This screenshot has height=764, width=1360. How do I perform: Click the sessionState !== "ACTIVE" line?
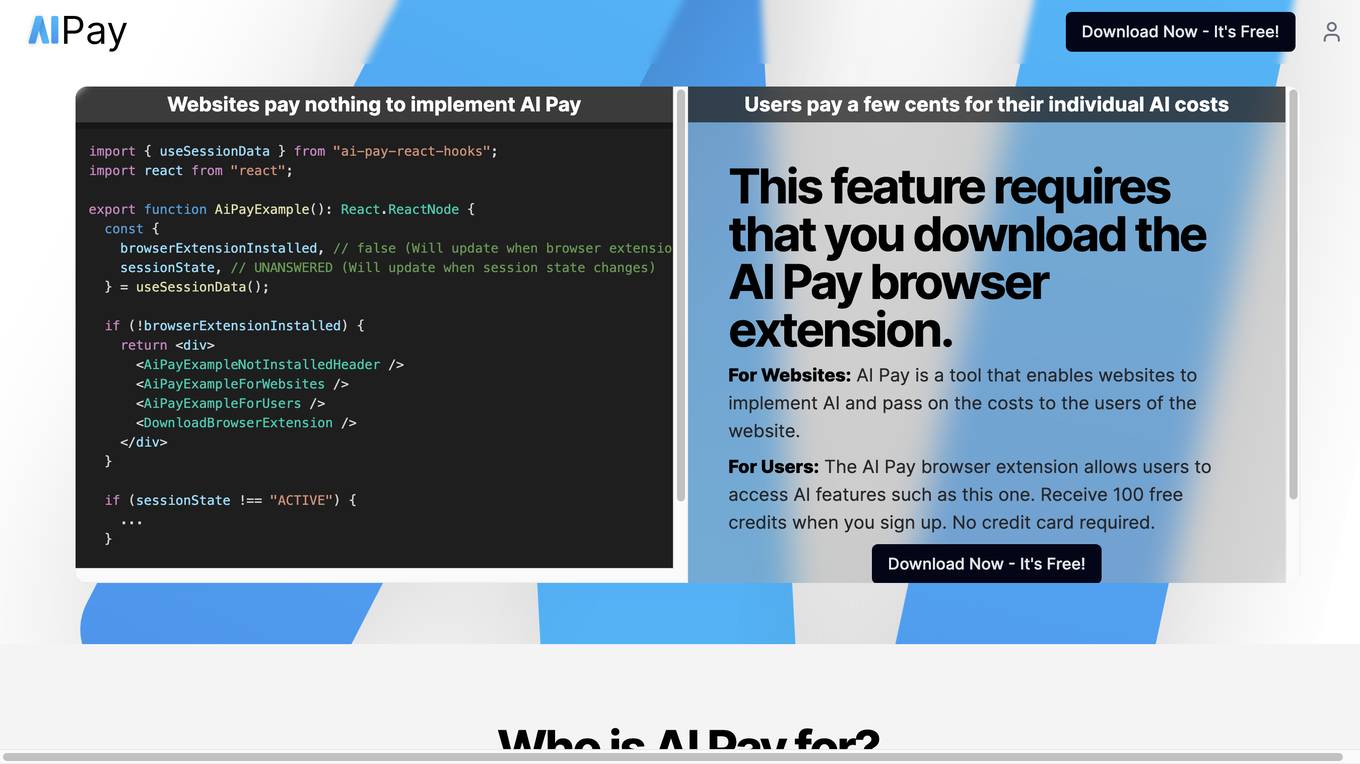[231, 500]
